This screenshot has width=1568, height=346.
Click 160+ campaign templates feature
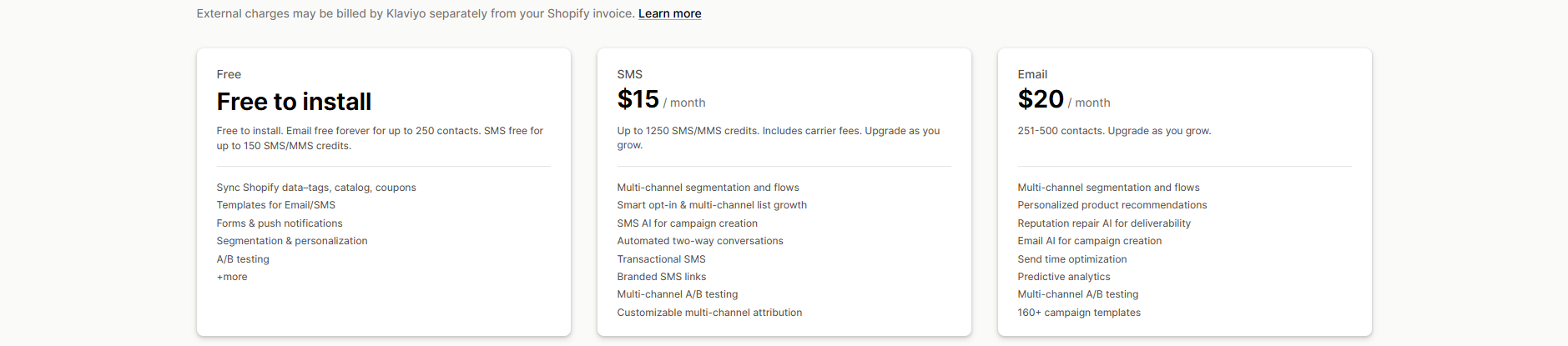[x=1078, y=313]
